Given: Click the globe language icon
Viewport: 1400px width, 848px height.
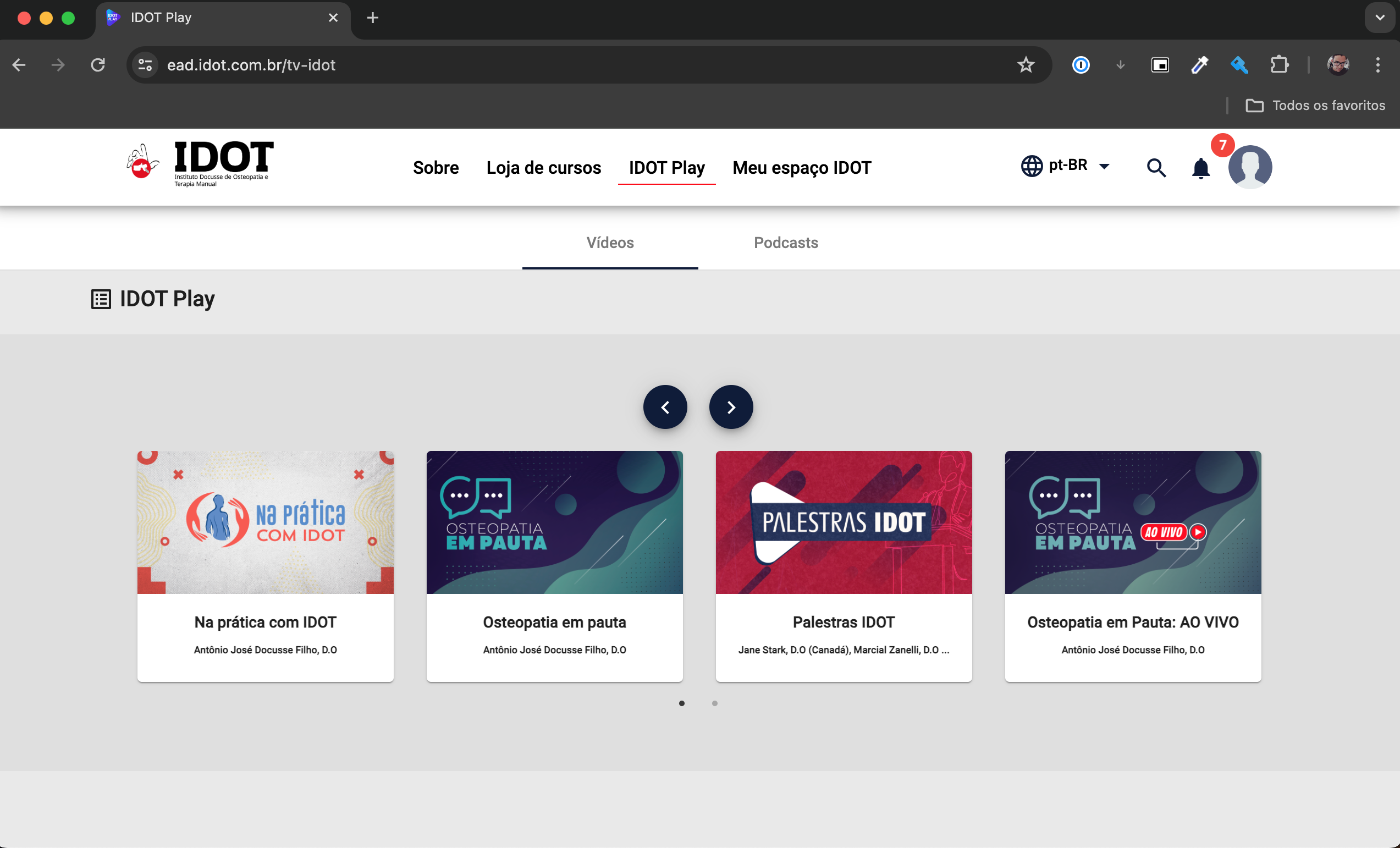Looking at the screenshot, I should tap(1031, 166).
